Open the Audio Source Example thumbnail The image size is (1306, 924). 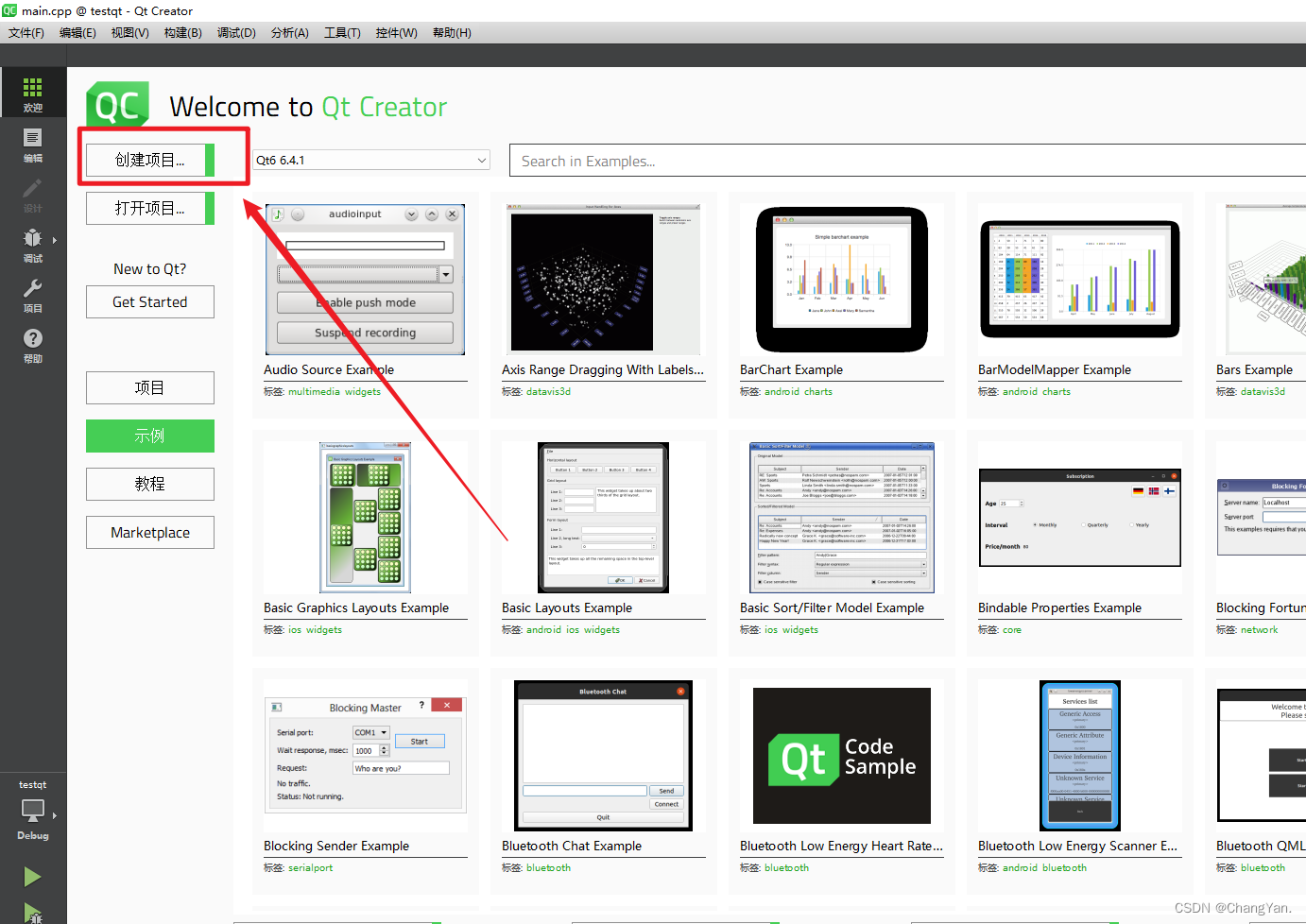365,280
